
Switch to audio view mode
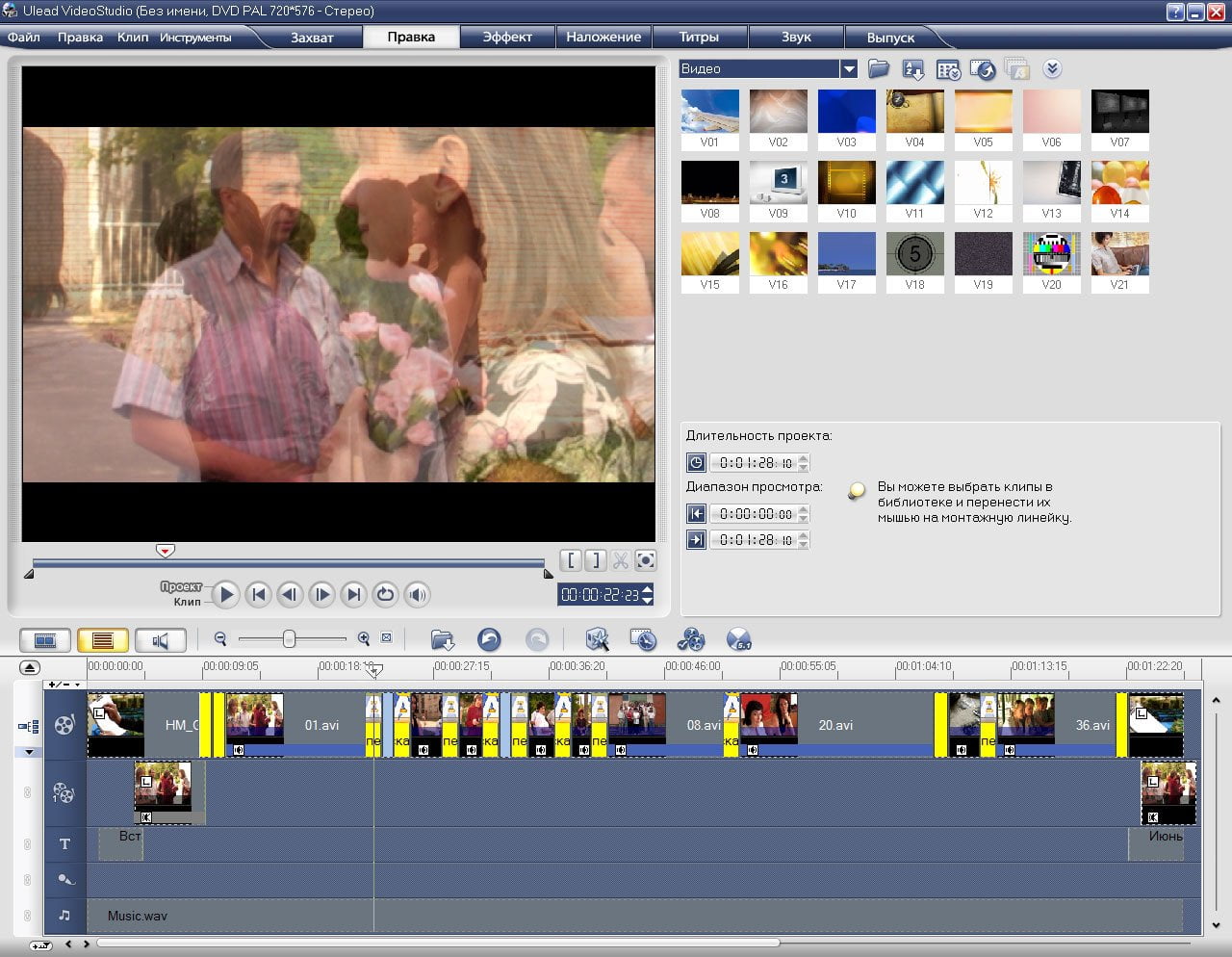(161, 640)
